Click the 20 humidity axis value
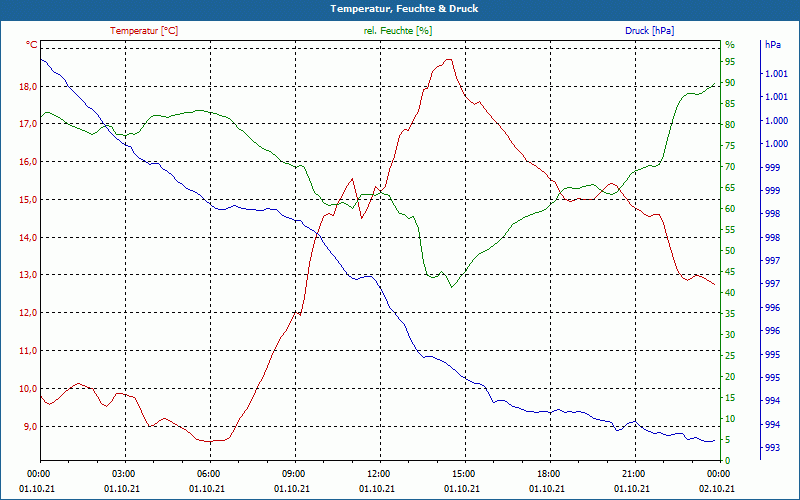This screenshot has height=500, width=800. (730, 377)
